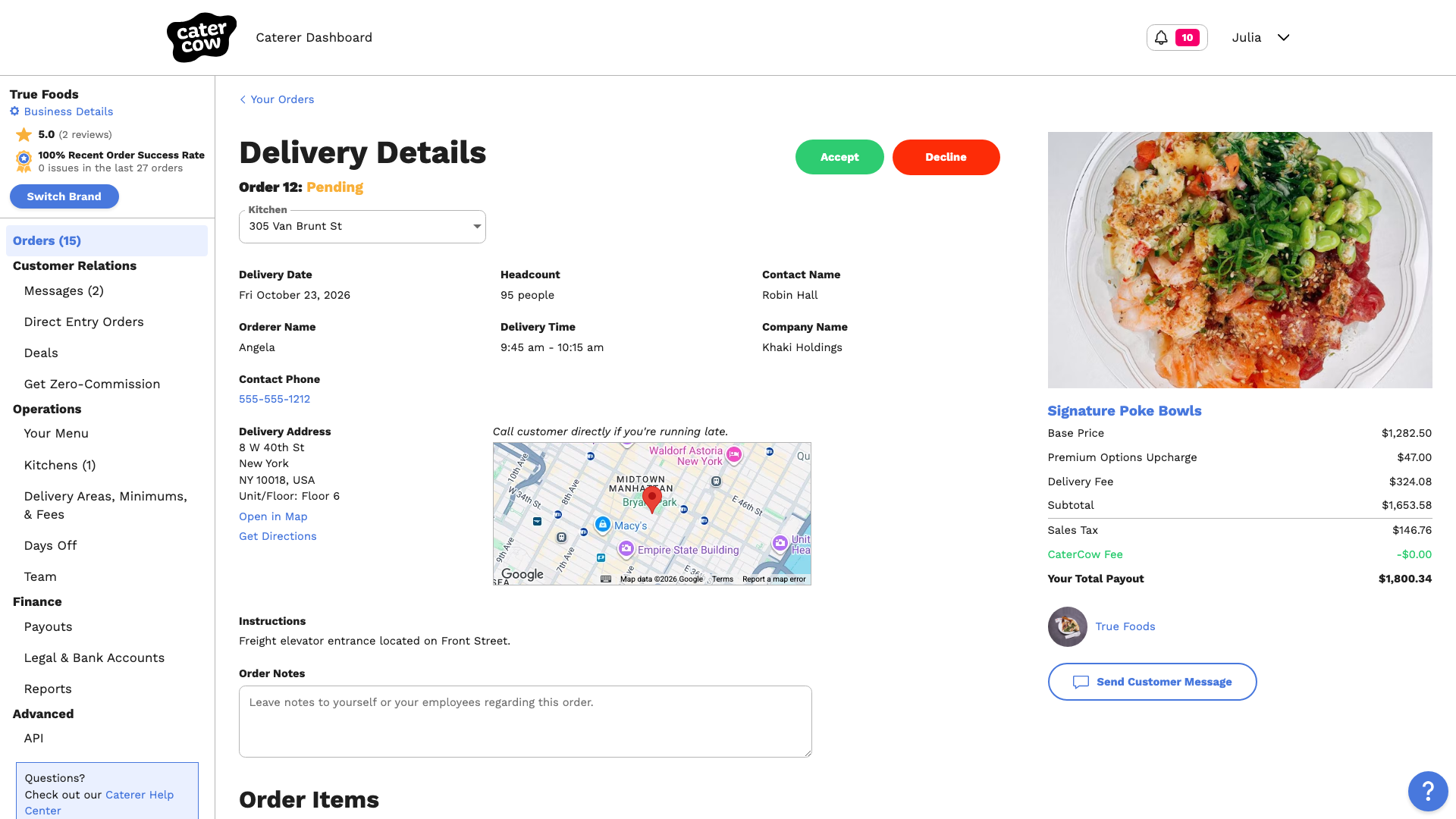
Task: Open Orders (15) in sidebar
Action: tap(107, 240)
